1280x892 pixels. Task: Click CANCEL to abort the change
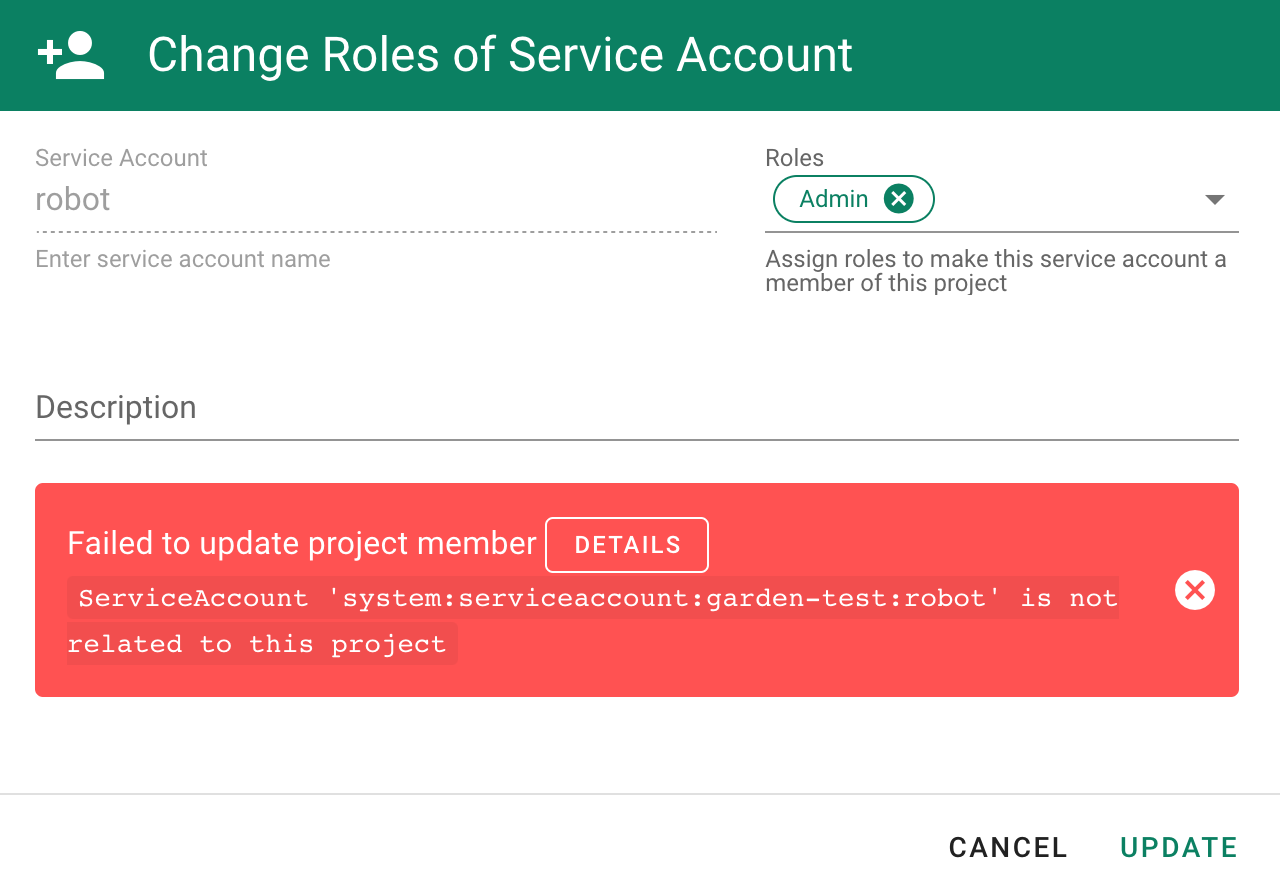pos(1007,847)
